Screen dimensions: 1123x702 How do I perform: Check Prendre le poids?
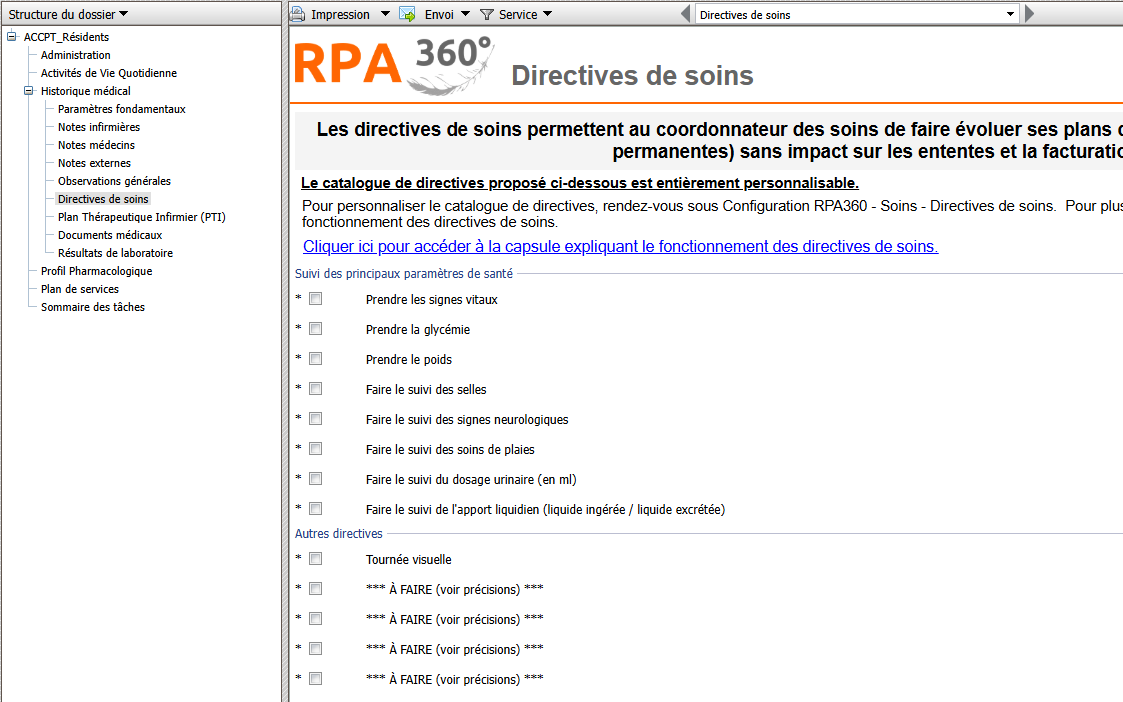pyautogui.click(x=316, y=359)
